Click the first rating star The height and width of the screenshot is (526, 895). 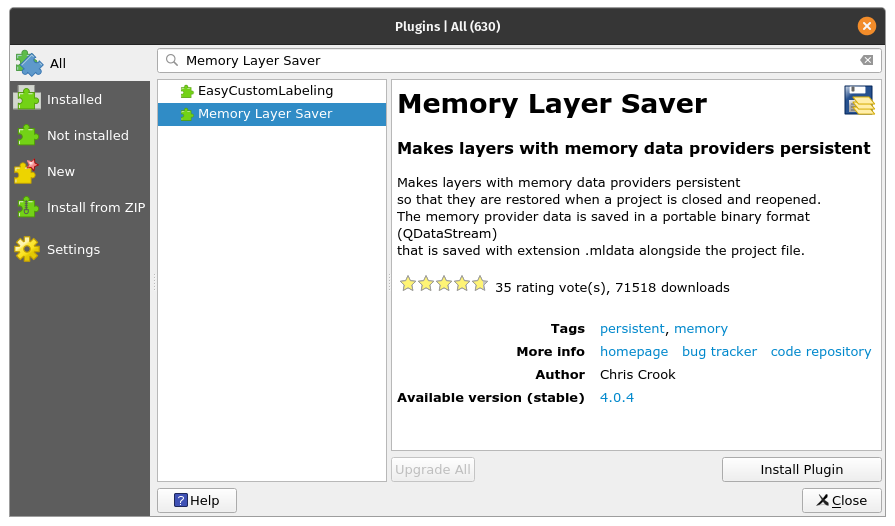point(408,284)
